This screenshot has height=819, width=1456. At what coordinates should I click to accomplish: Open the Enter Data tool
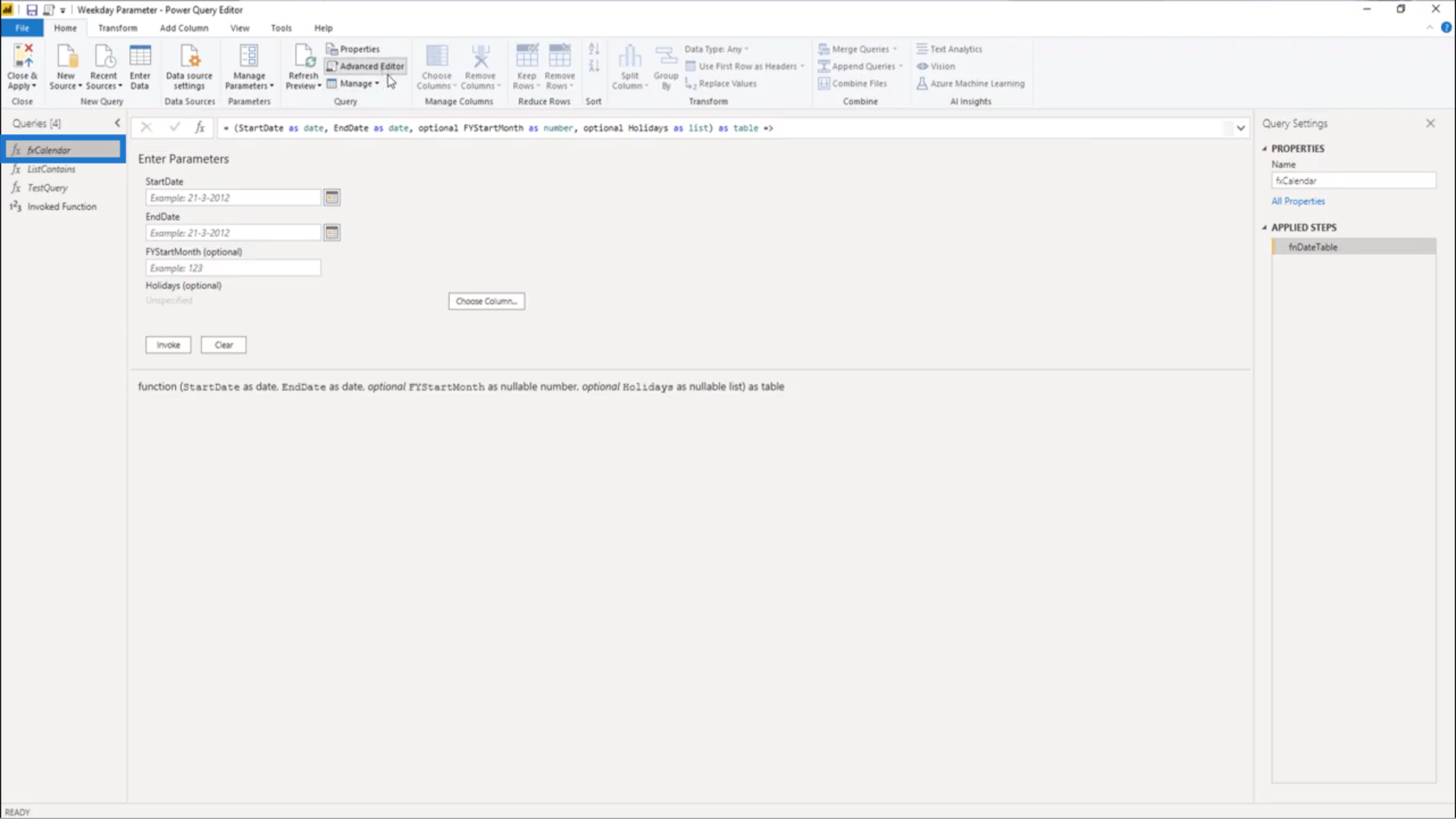pos(140,67)
